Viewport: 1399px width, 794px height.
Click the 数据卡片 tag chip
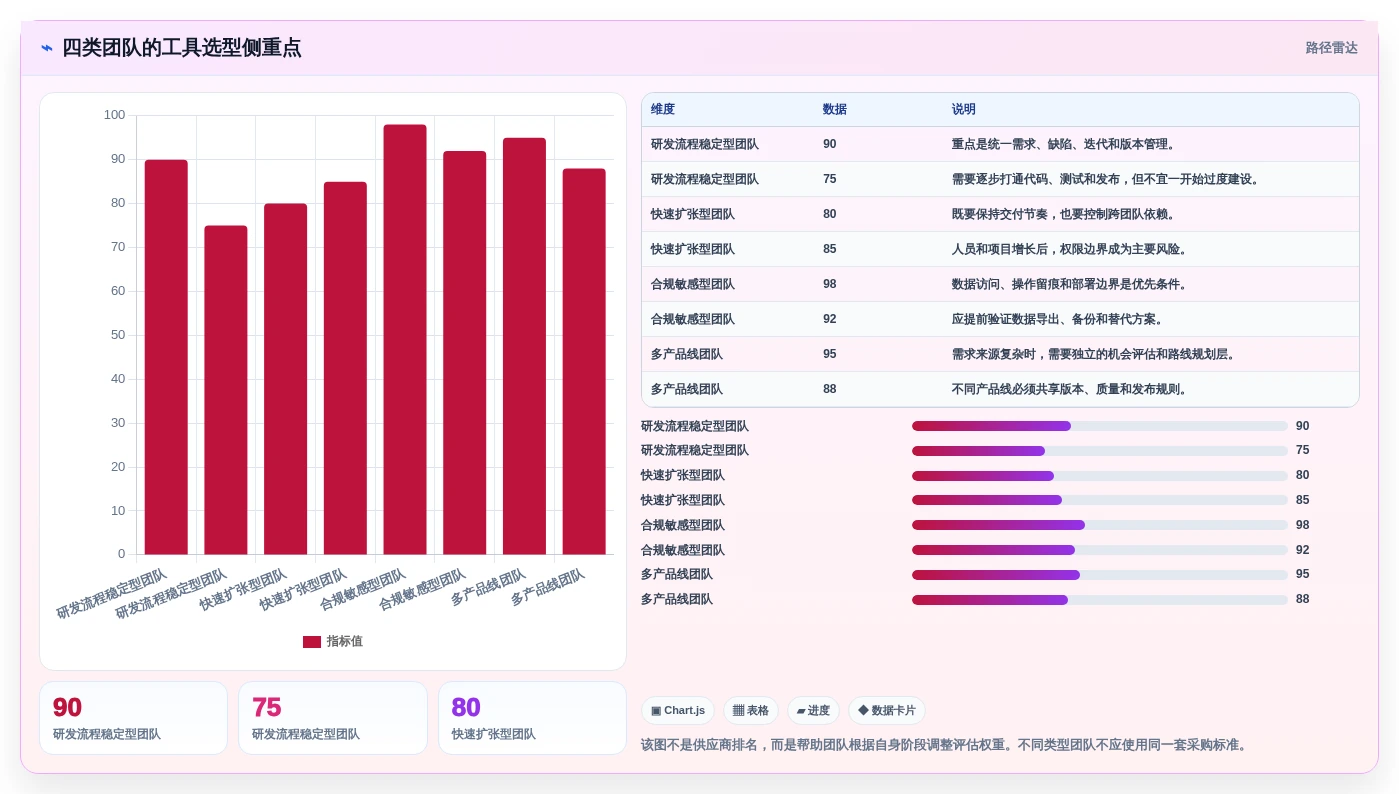[x=887, y=711]
